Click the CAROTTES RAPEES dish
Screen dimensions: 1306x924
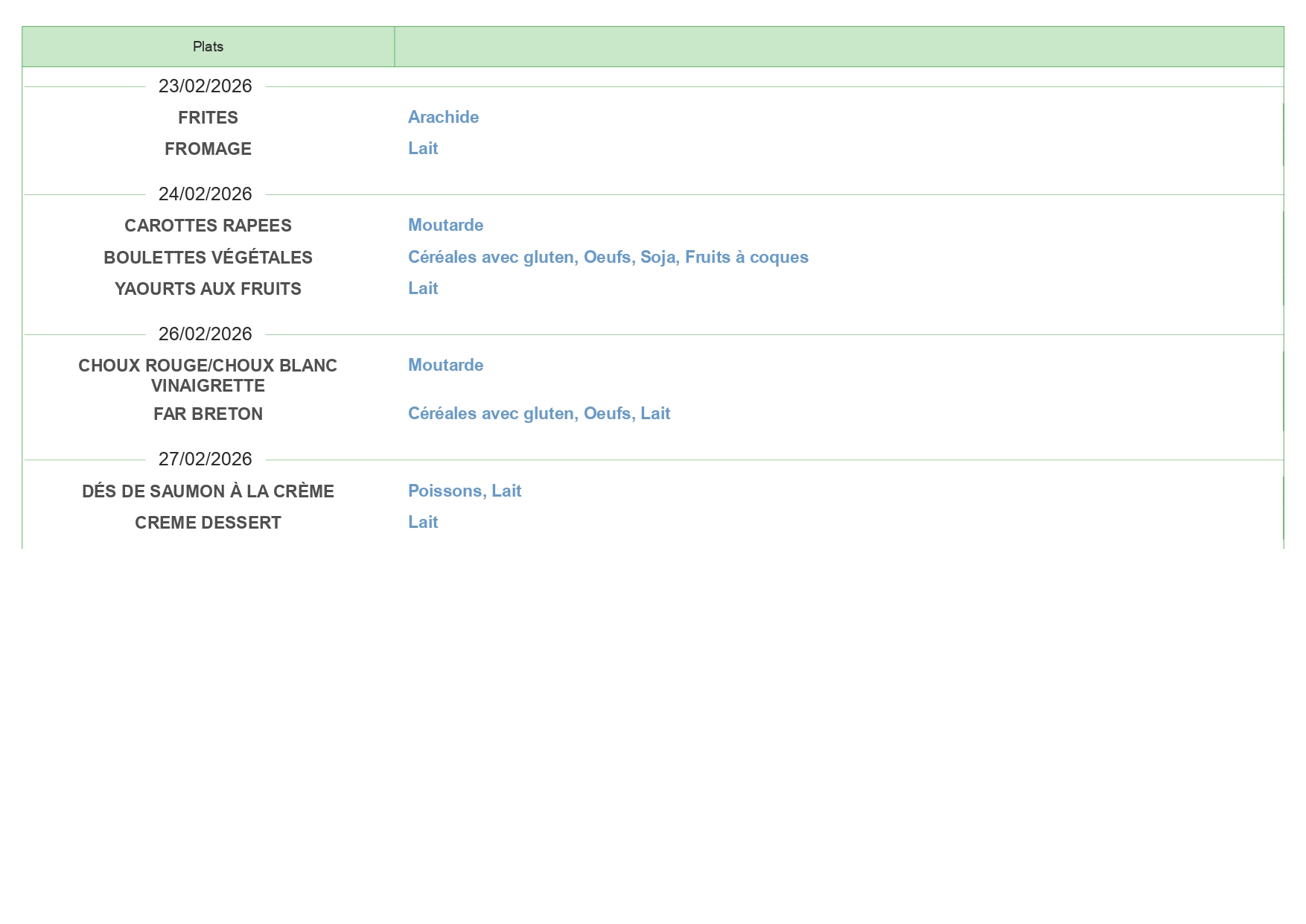[x=208, y=226]
